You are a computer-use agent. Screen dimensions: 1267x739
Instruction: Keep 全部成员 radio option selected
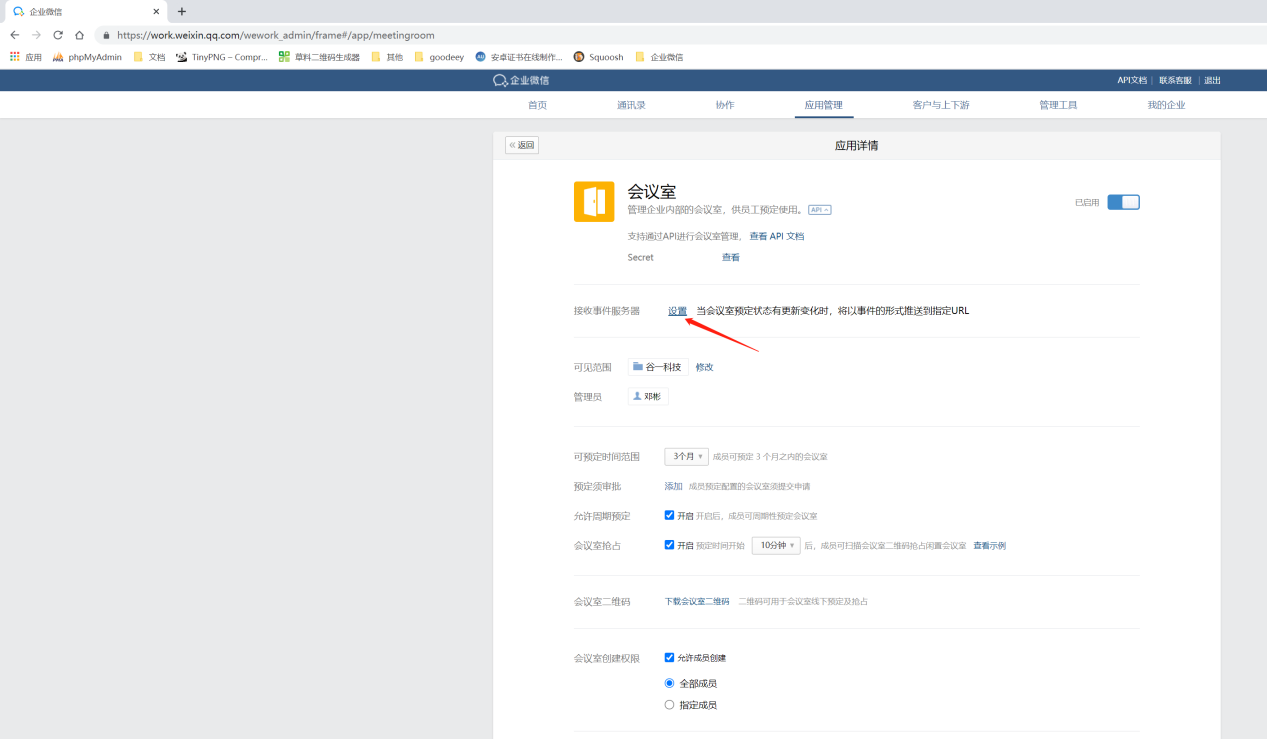pos(669,682)
